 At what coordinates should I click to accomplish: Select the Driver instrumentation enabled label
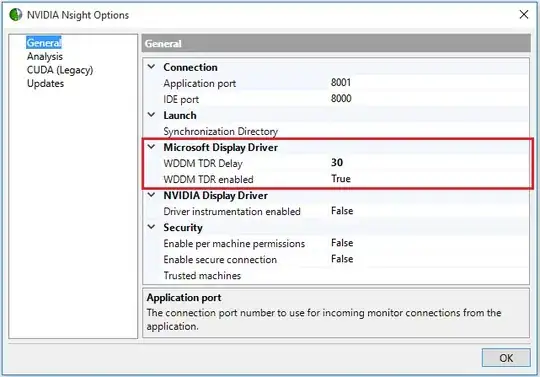click(x=232, y=211)
